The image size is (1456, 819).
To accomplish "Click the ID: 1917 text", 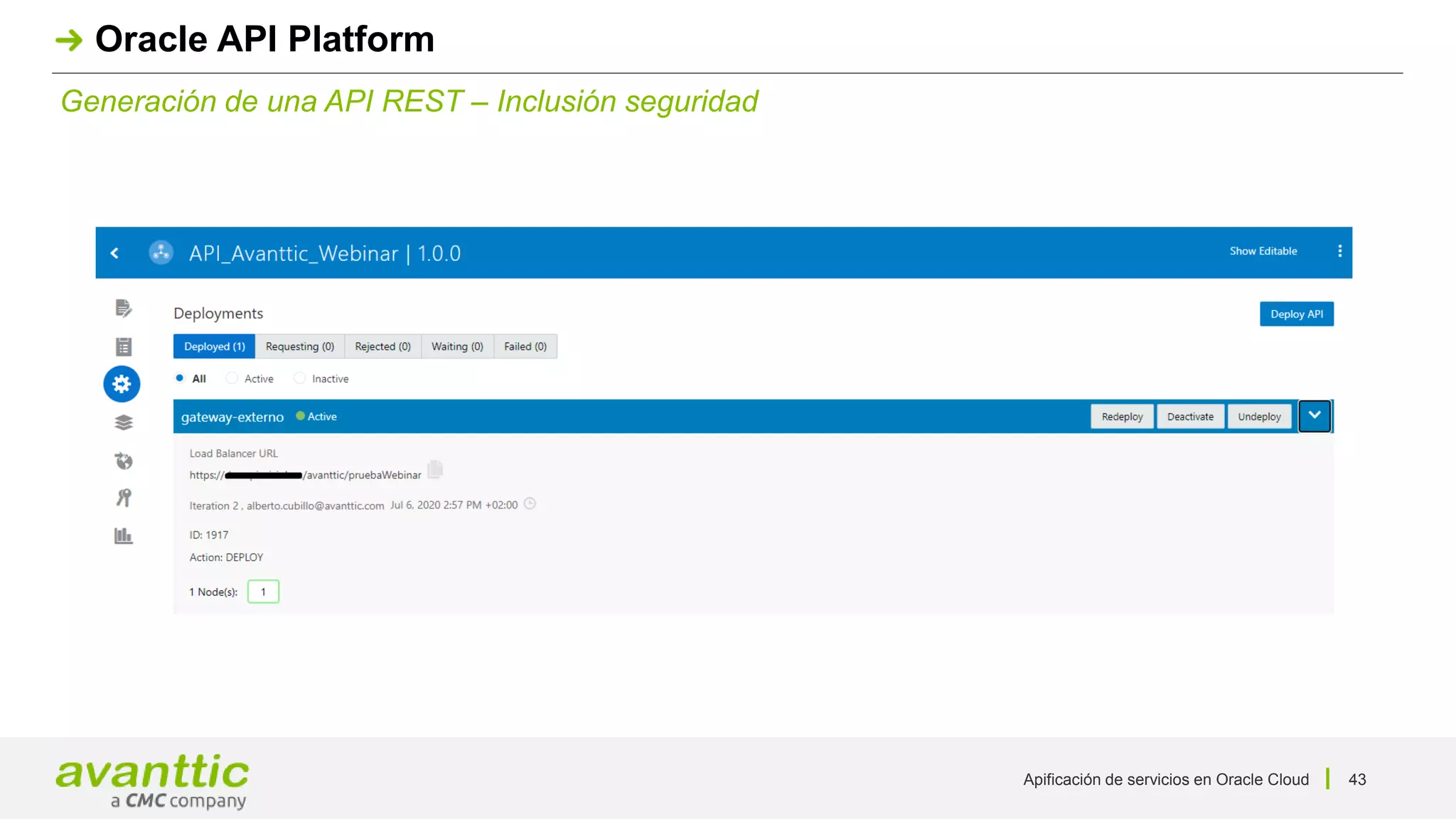I will (209, 535).
